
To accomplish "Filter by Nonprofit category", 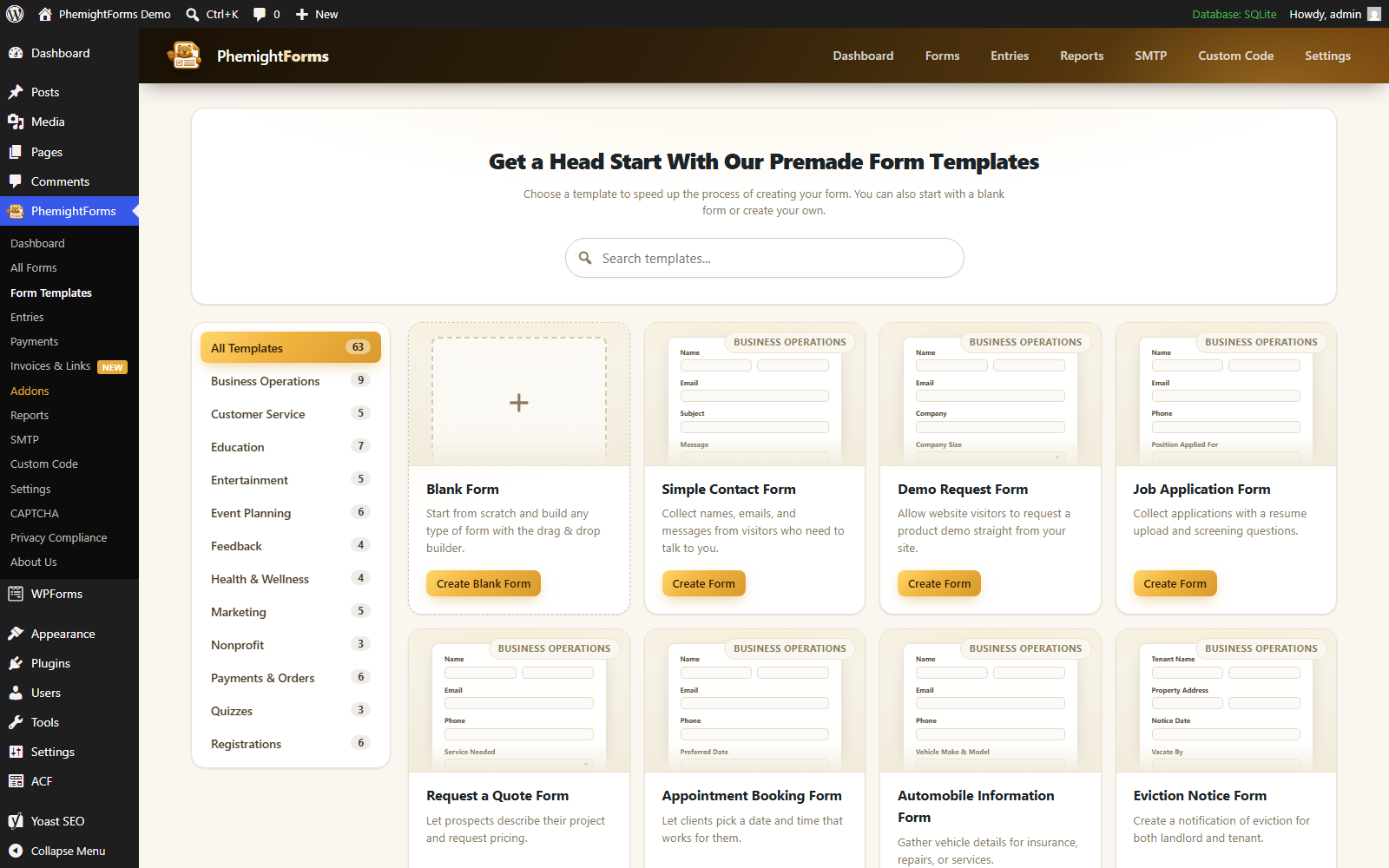I will (291, 645).
